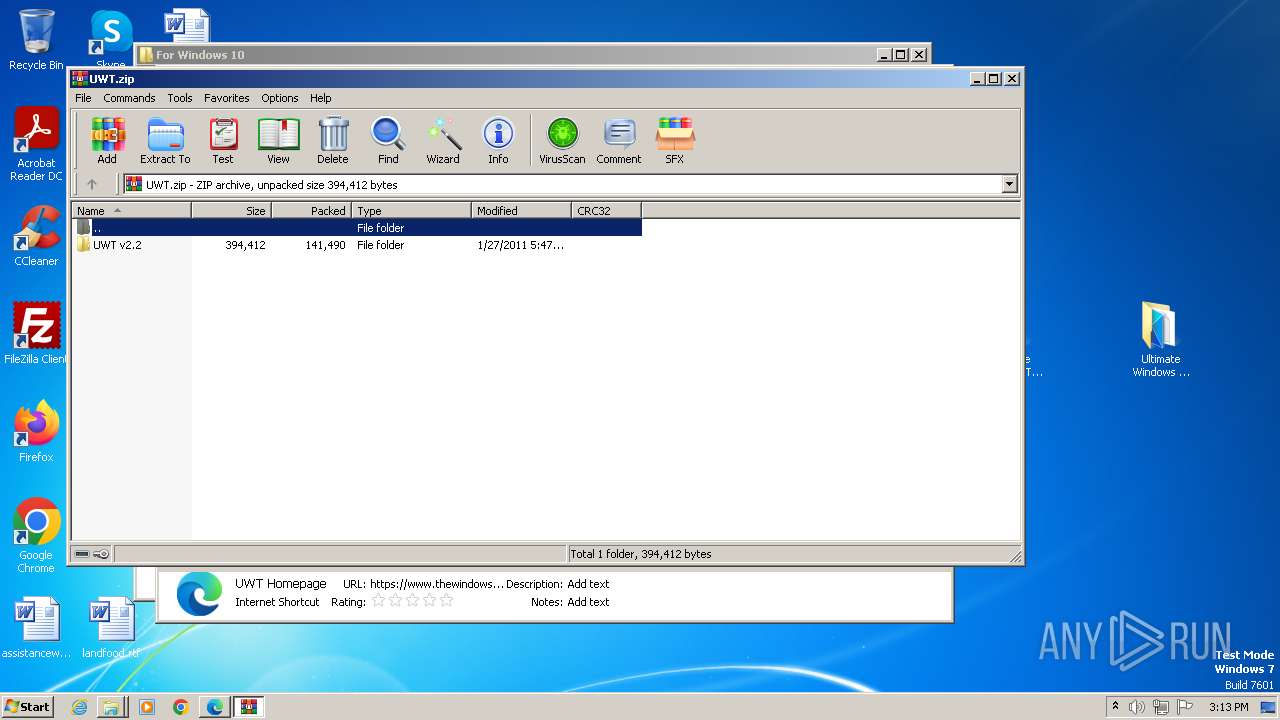Image resolution: width=1280 pixels, height=720 pixels.
Task: Click the volume speaker tray icon
Action: (x=1137, y=707)
